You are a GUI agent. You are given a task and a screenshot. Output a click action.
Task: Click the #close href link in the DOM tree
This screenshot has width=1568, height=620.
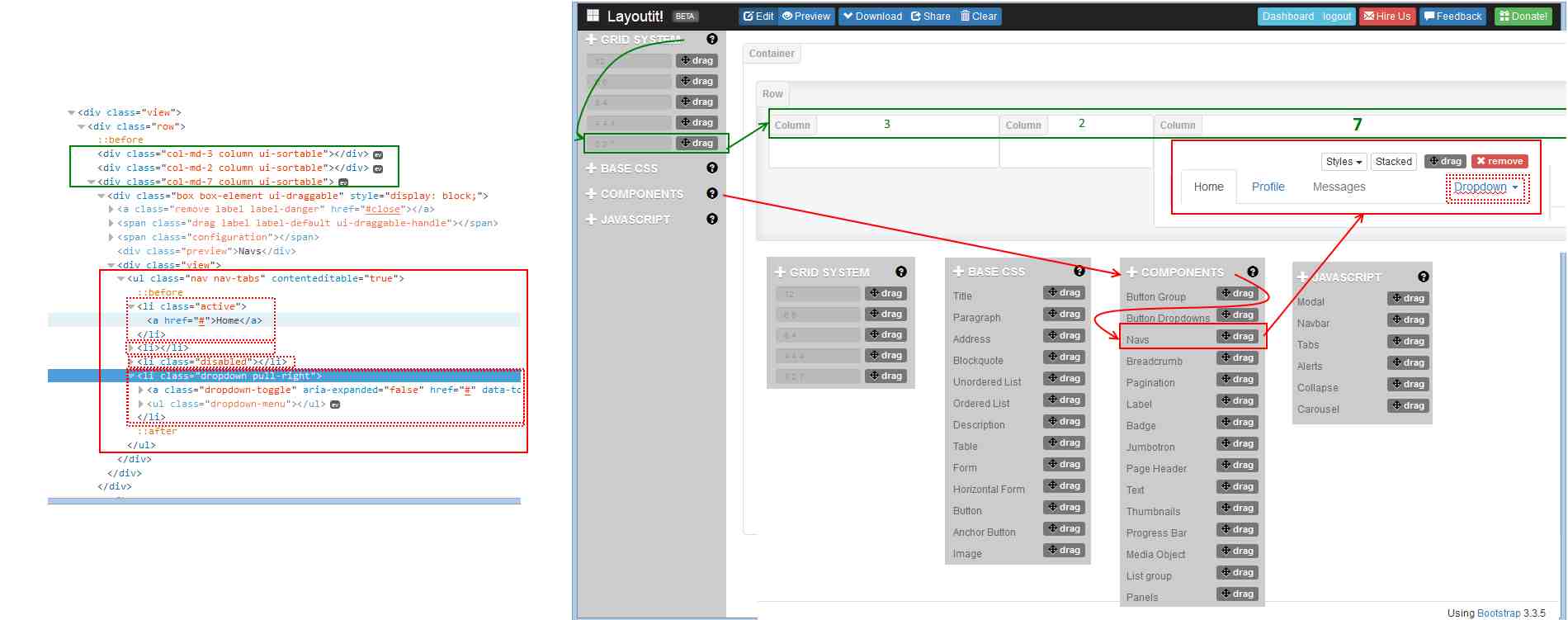tap(383, 210)
